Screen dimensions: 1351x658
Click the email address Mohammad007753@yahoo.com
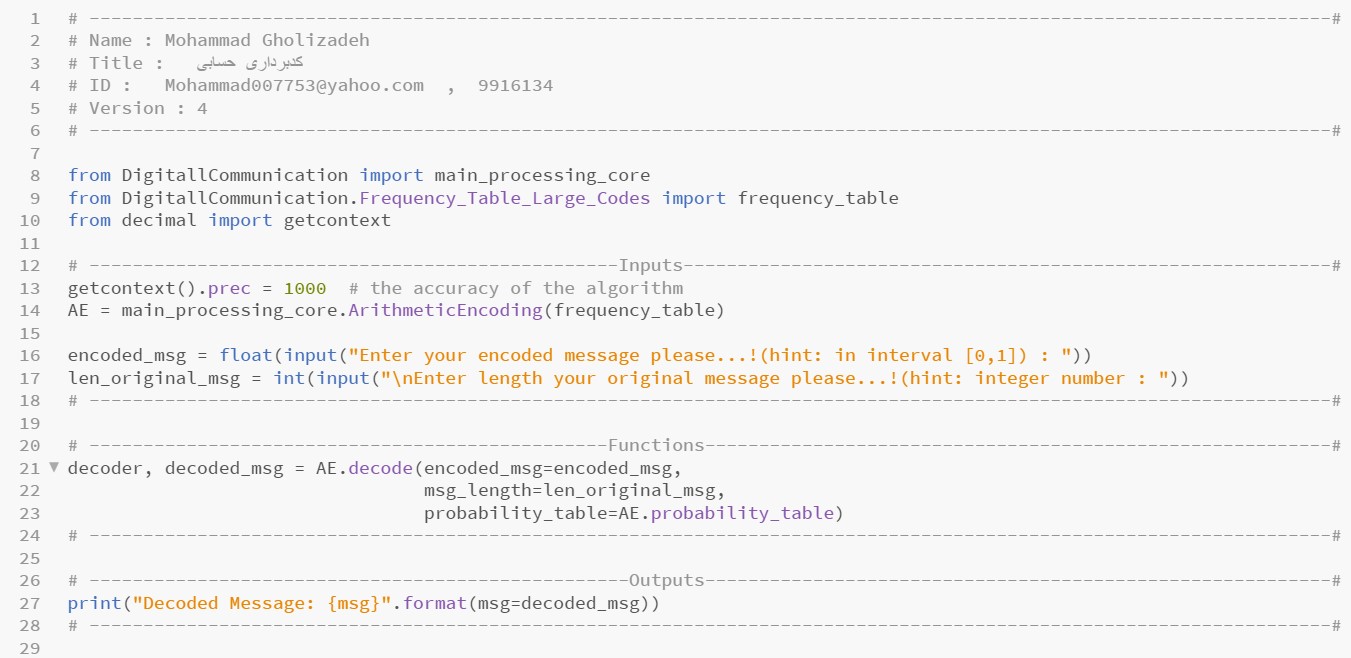point(294,86)
